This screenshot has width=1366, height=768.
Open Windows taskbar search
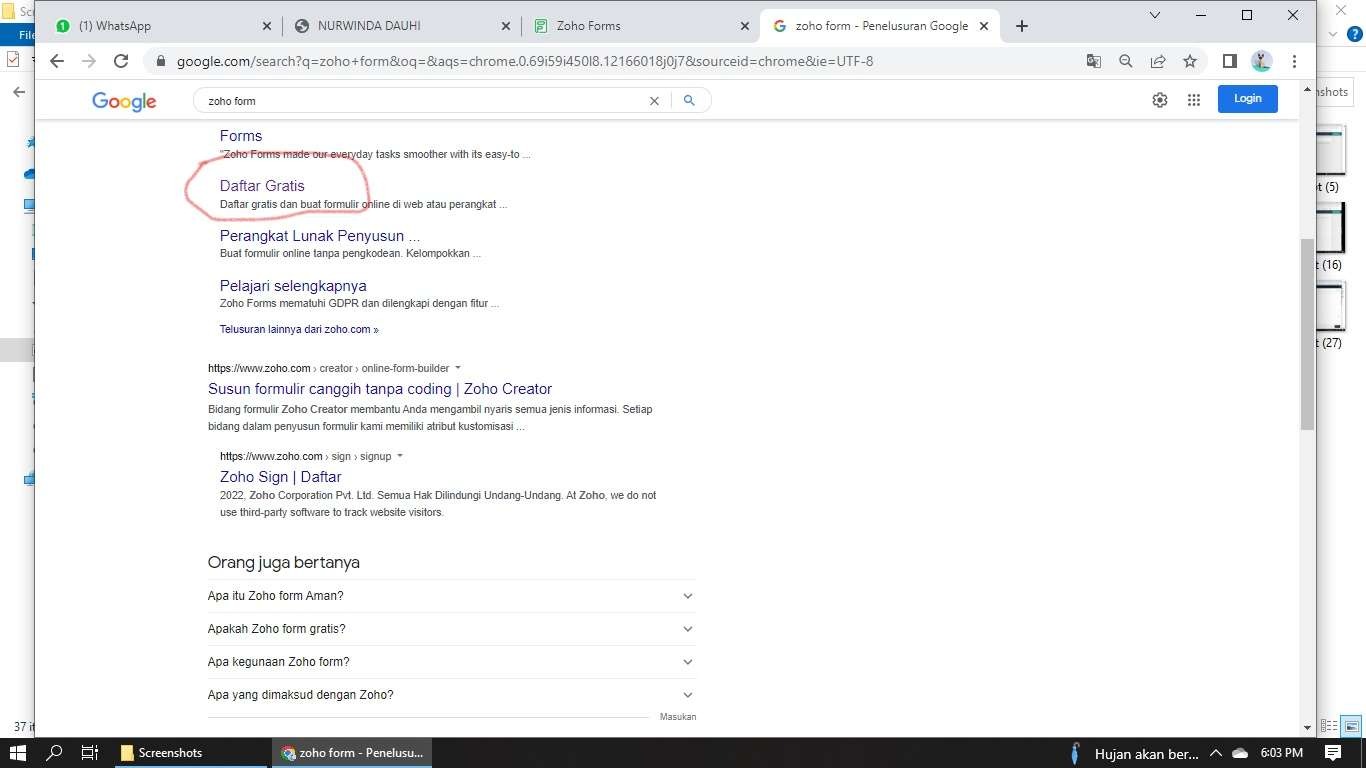pos(54,753)
